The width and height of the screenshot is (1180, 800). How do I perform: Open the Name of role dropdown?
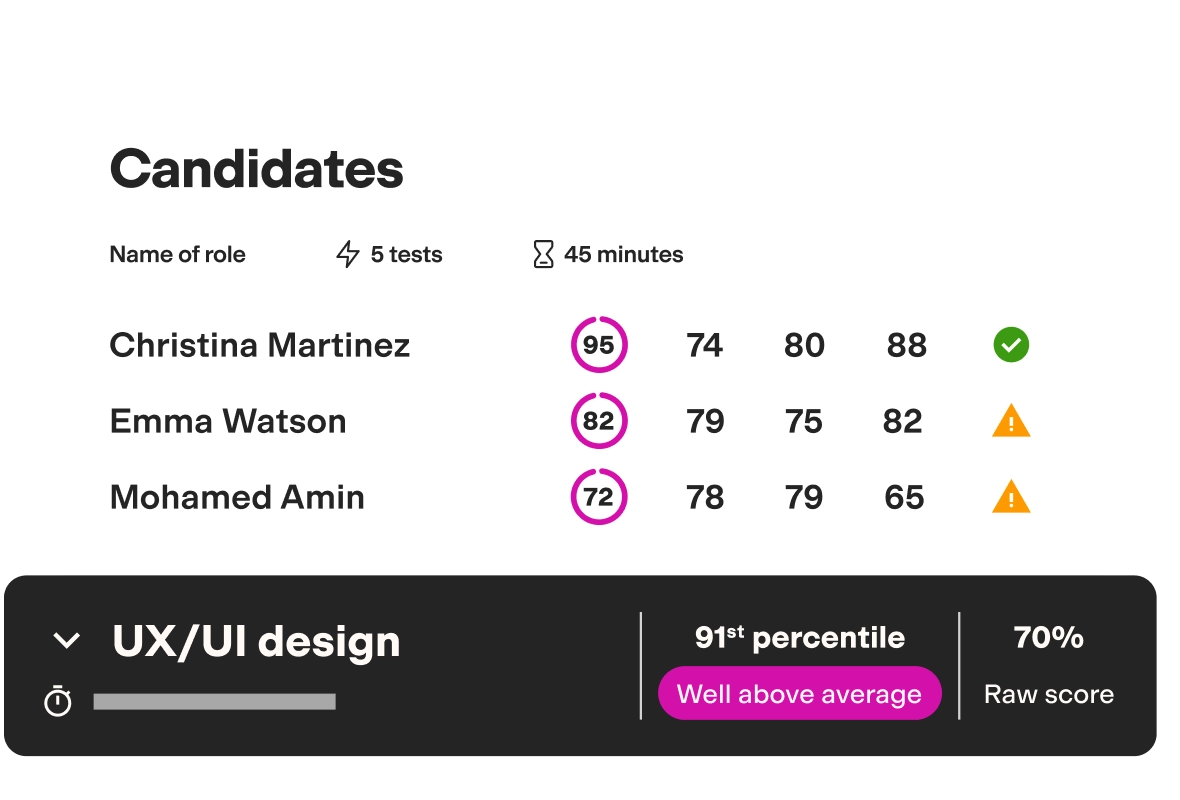[177, 254]
